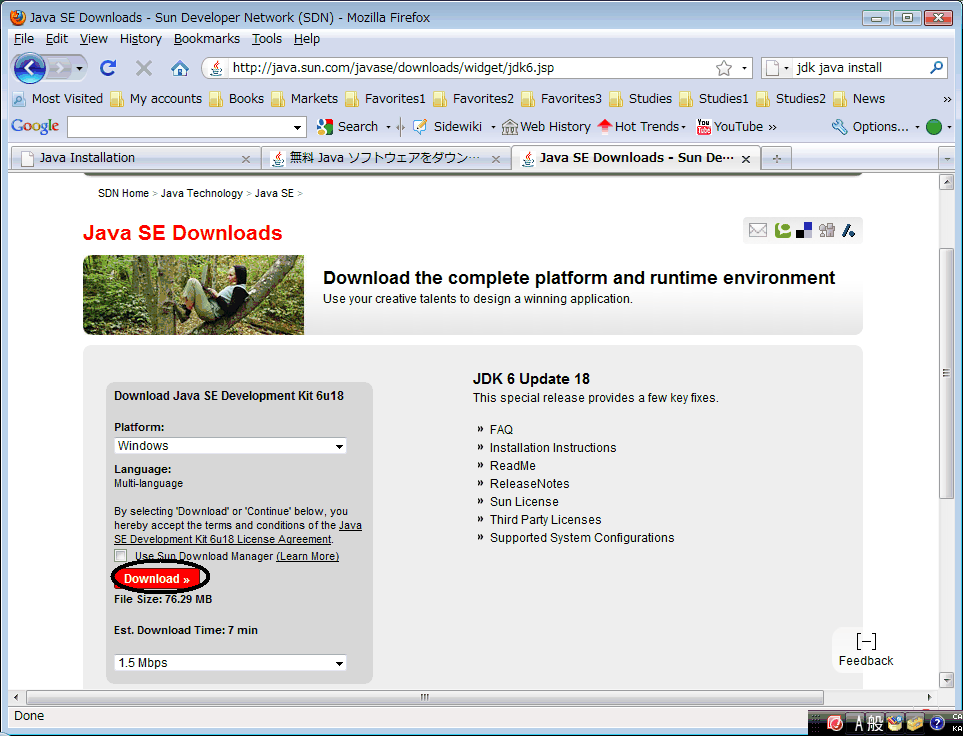
Task: Show more bookmarks with chevron
Action: 946,99
